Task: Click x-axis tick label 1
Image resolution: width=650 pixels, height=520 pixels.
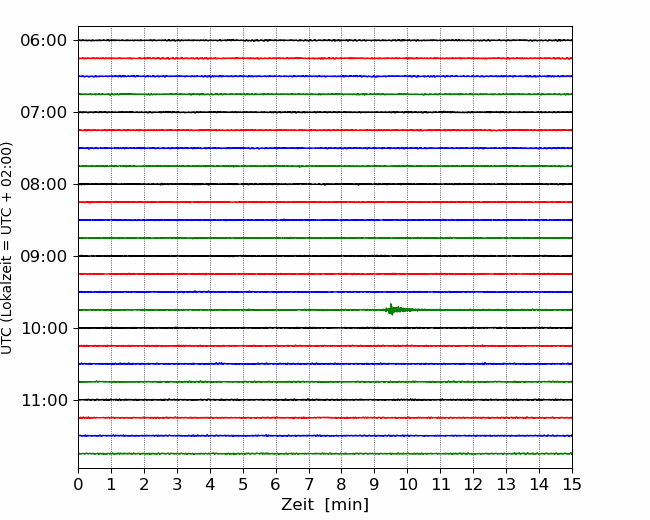Action: pyautogui.click(x=111, y=484)
